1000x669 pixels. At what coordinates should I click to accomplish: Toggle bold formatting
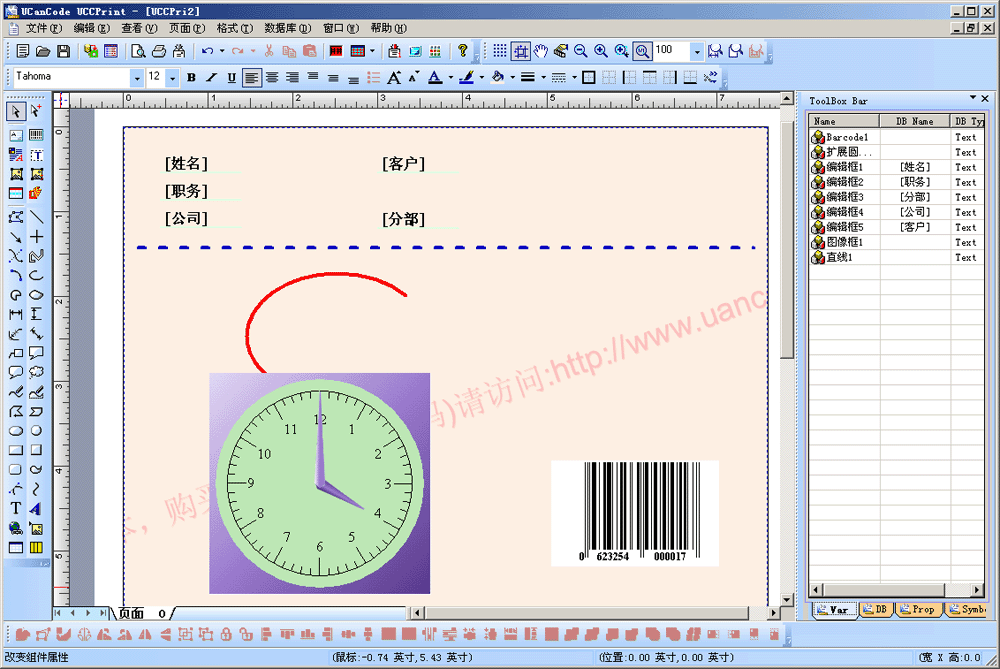coord(191,77)
